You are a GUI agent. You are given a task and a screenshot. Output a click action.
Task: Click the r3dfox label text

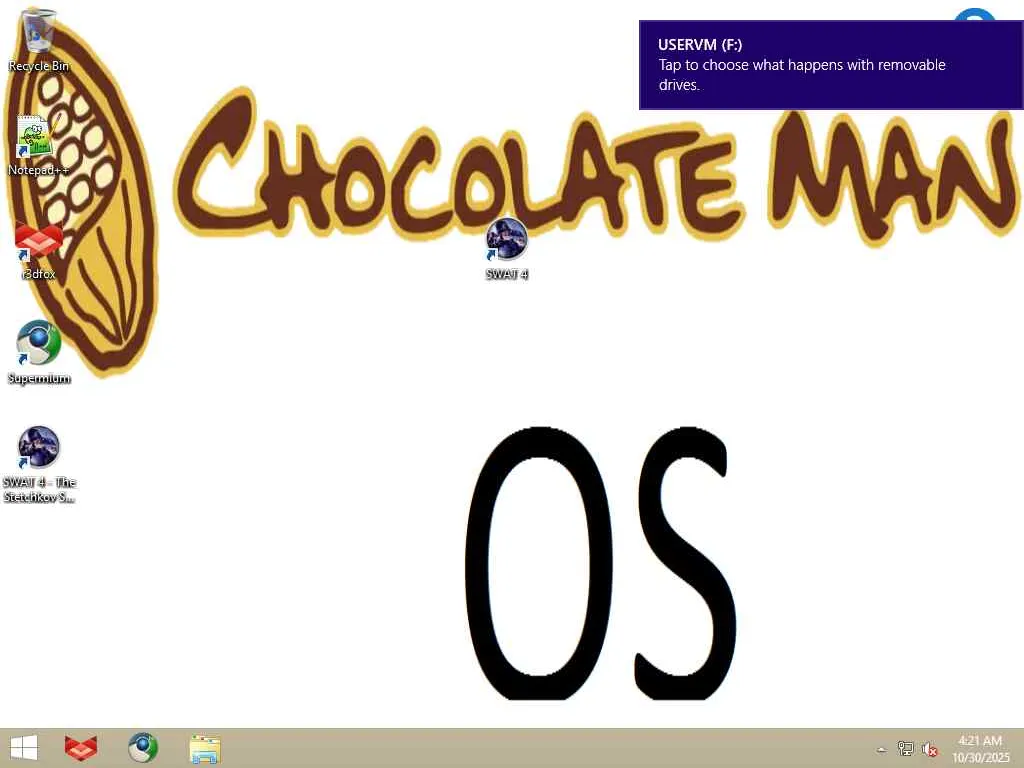click(39, 274)
